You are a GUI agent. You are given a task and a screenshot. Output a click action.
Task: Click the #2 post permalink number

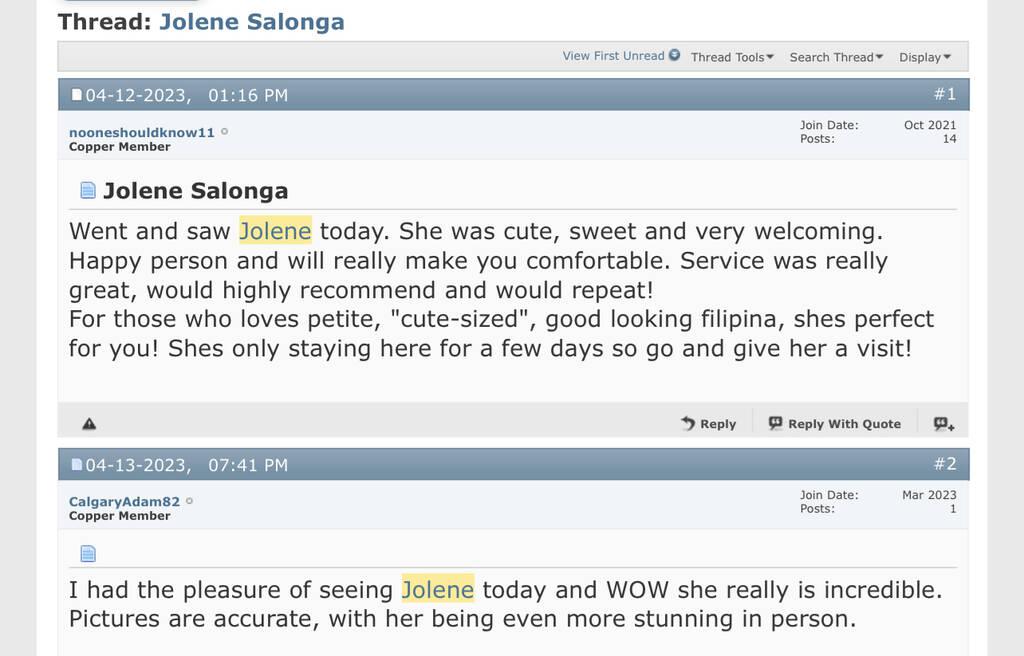[945, 464]
